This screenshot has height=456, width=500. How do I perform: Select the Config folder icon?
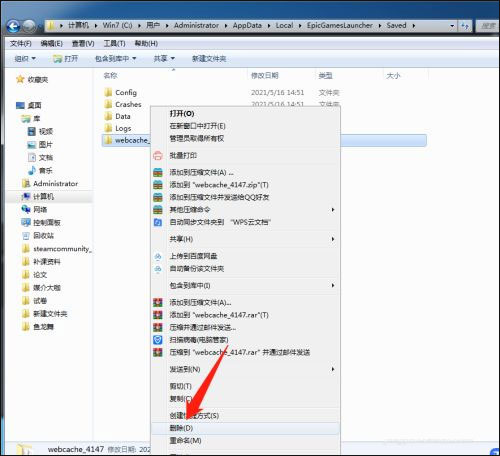[108, 92]
